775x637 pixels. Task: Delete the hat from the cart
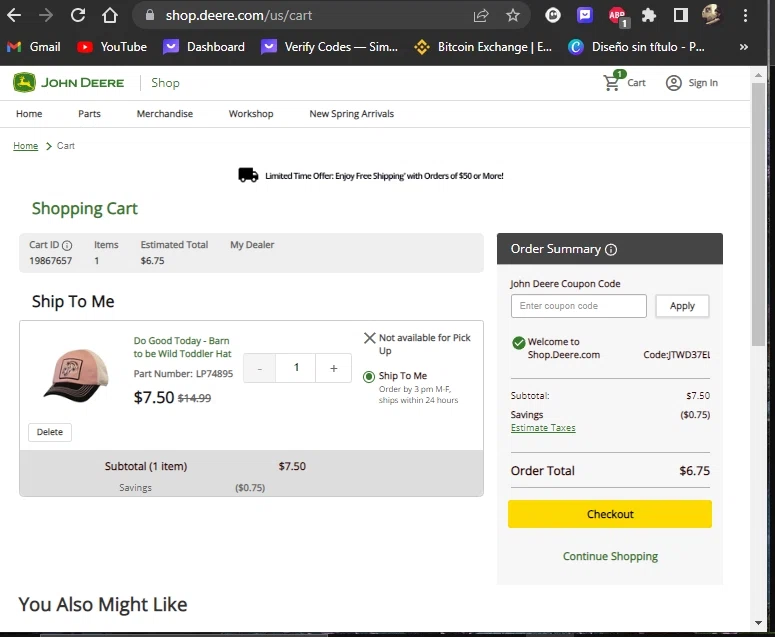50,432
